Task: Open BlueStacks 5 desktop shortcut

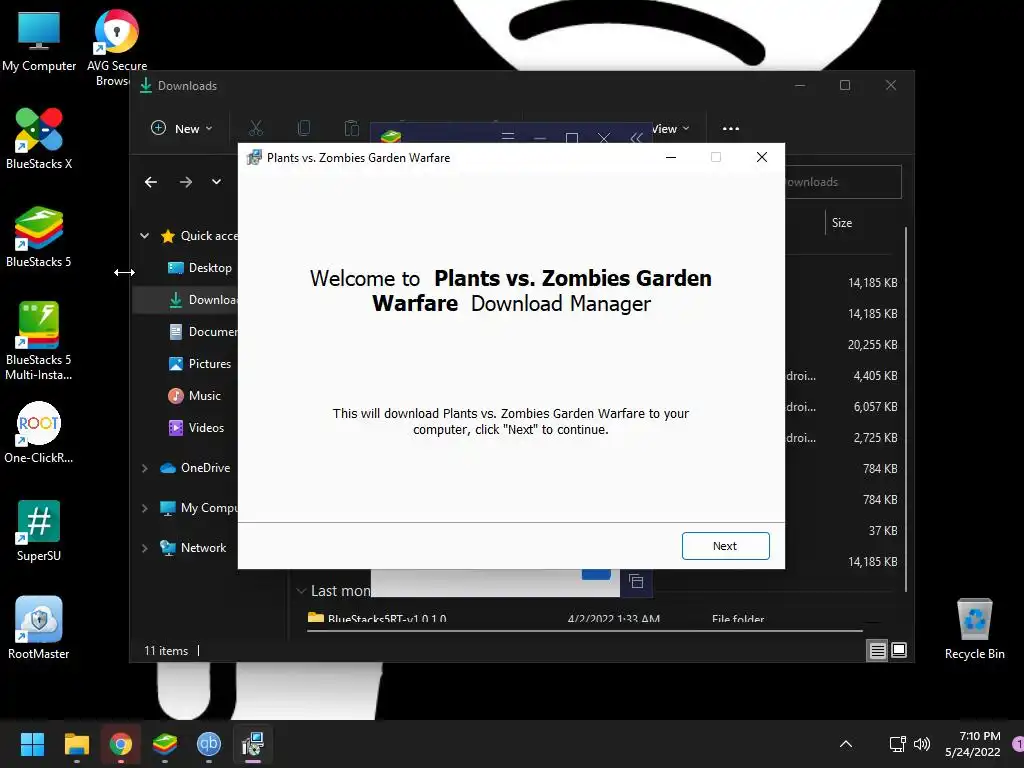Action: tap(39, 236)
